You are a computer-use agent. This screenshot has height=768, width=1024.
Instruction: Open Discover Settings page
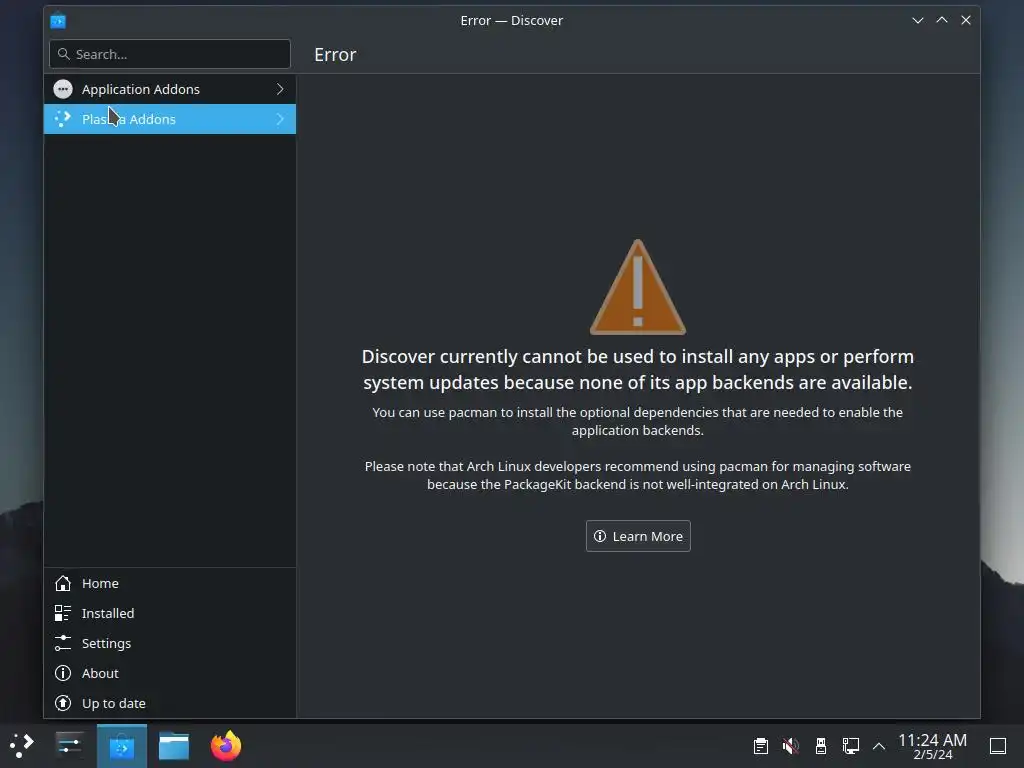click(170, 643)
